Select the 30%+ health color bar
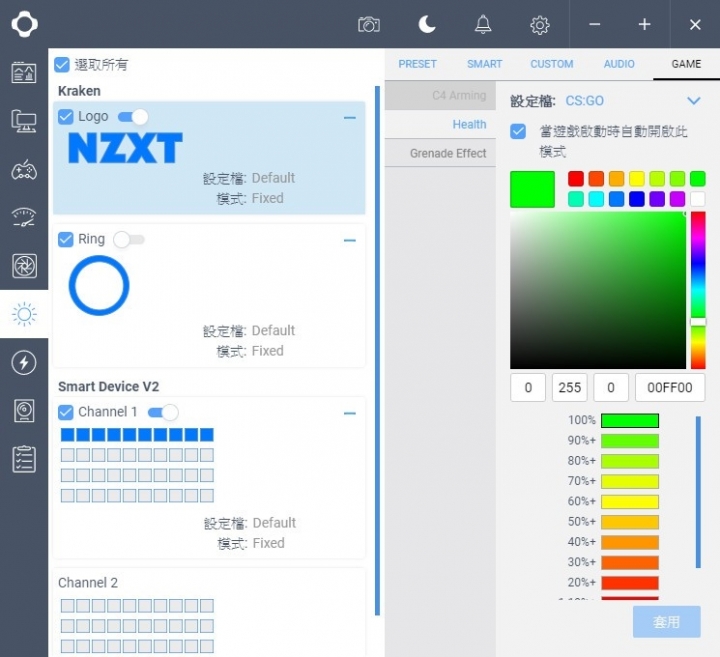This screenshot has height=657, width=720. pos(630,562)
